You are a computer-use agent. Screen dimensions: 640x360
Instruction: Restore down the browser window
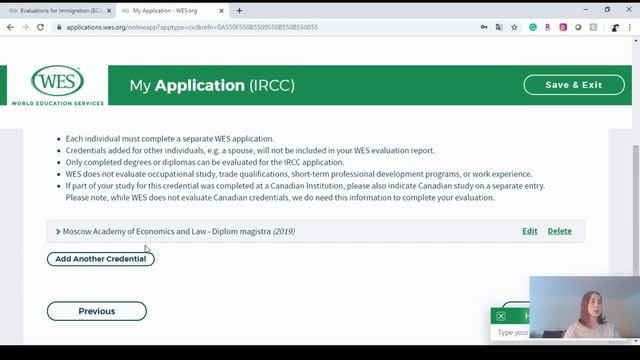[607, 10]
